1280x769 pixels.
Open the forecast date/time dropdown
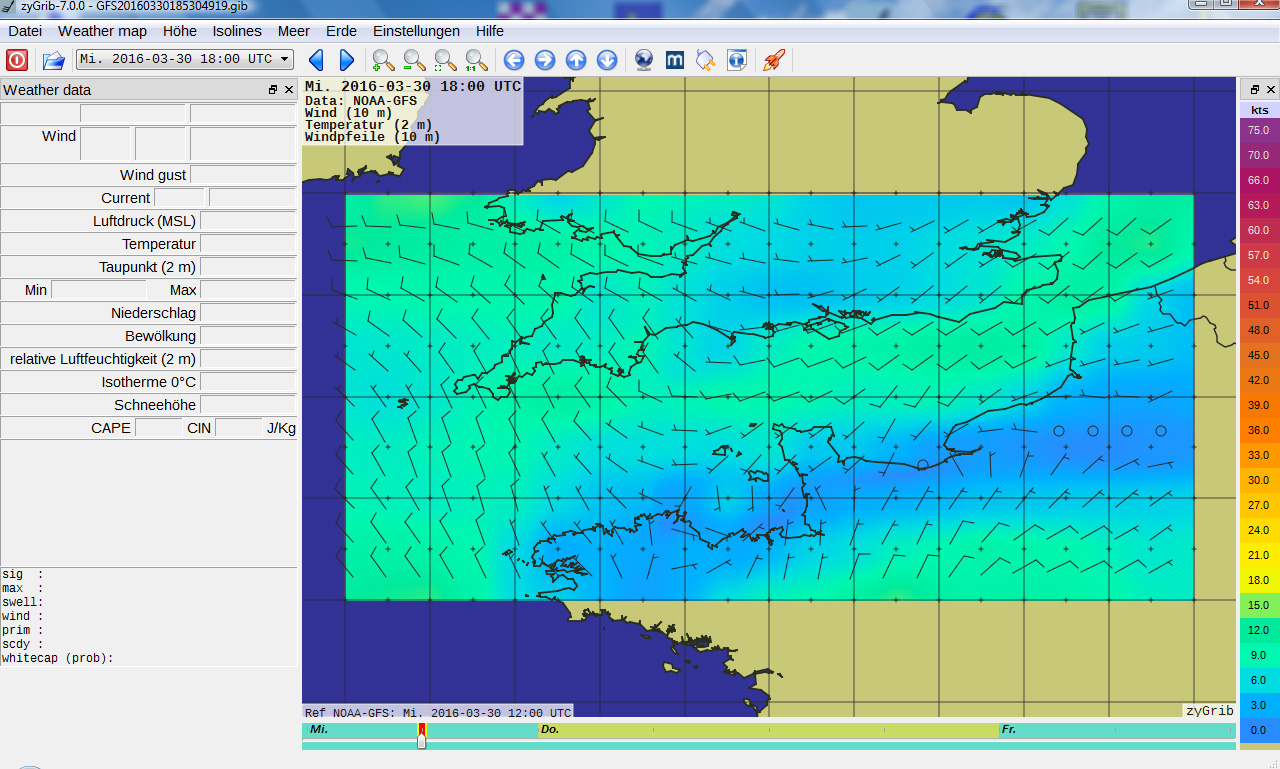click(x=185, y=59)
